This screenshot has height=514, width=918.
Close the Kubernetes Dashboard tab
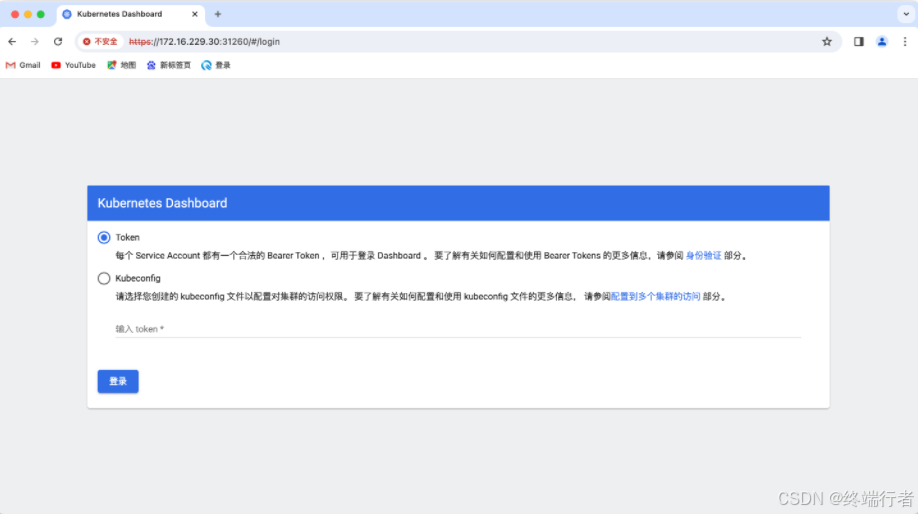195,14
